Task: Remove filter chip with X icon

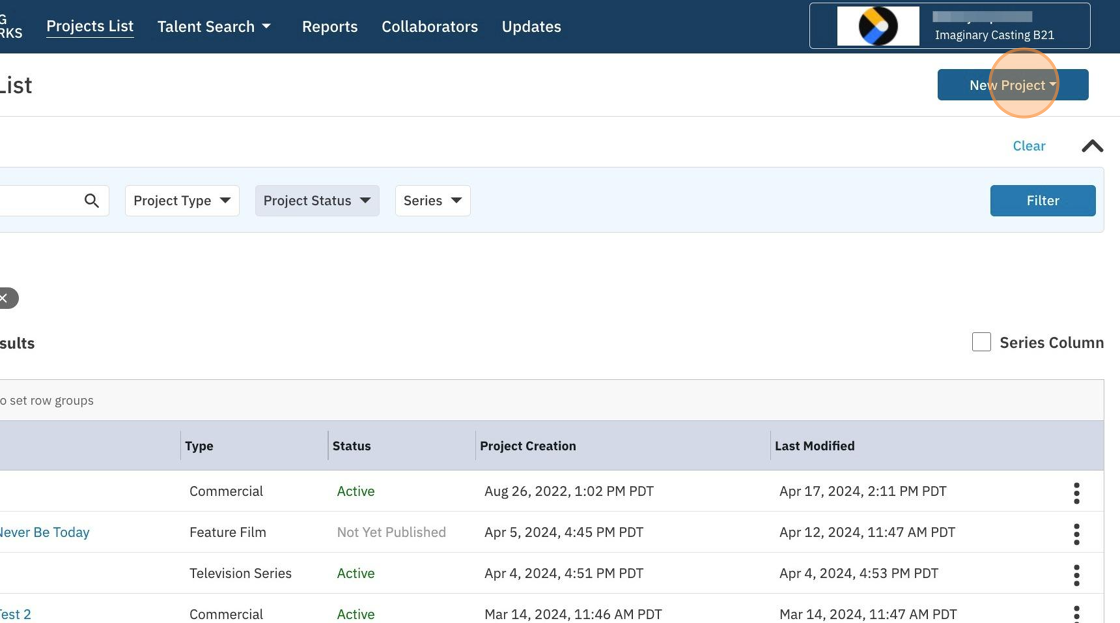Action: (5, 298)
